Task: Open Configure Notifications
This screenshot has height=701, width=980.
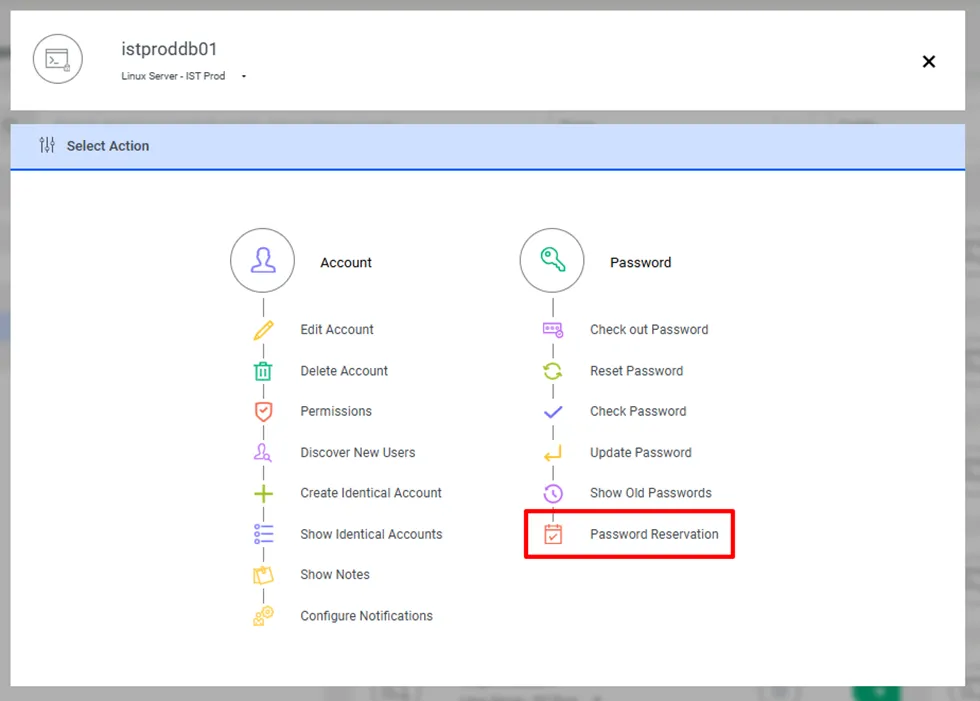Action: point(366,616)
